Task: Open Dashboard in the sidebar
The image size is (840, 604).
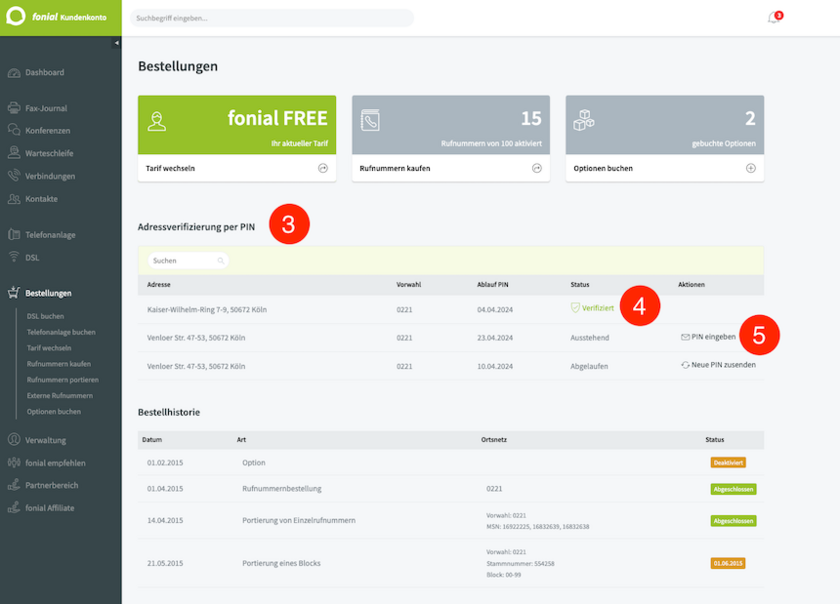Action: [44, 72]
